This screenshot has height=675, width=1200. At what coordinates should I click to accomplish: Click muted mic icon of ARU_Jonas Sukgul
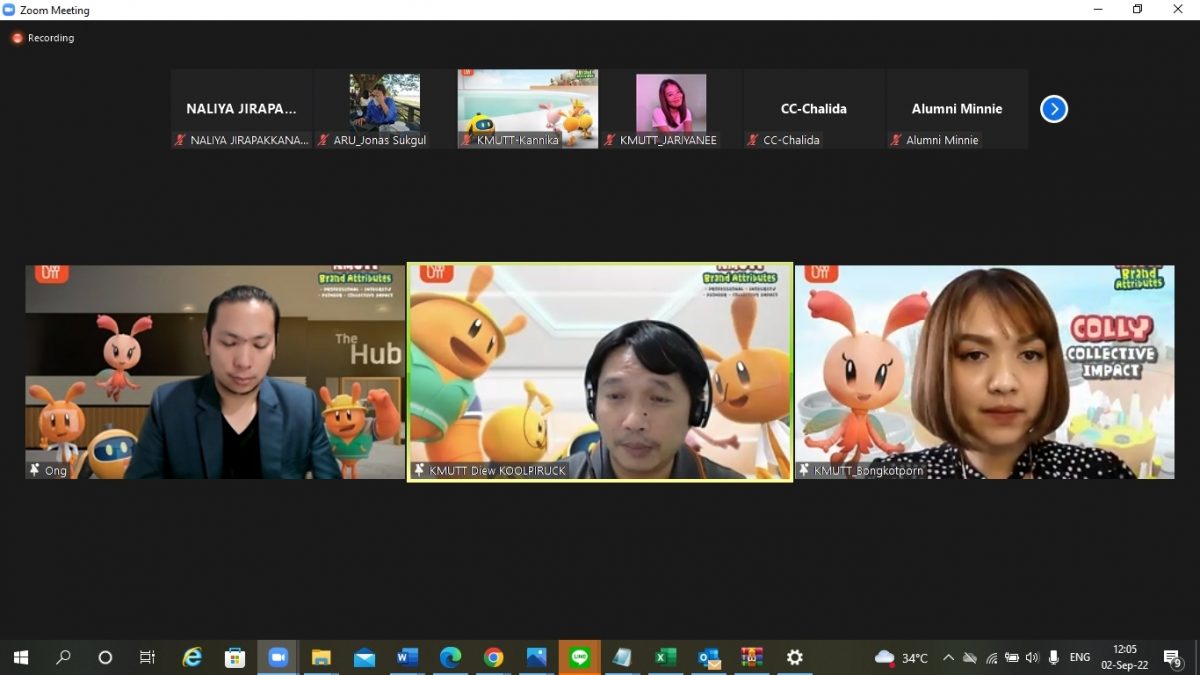(x=324, y=141)
